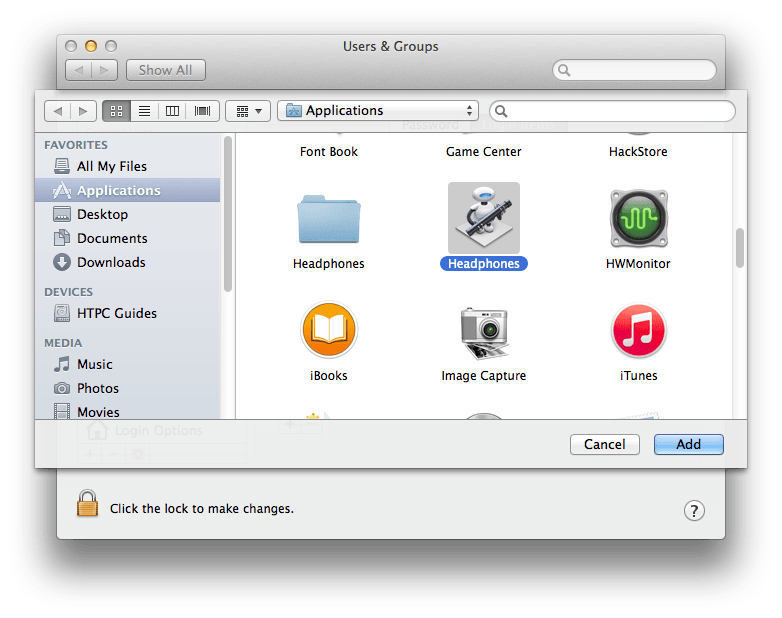
Task: Click the file list vertical scrollbar
Action: click(x=740, y=248)
